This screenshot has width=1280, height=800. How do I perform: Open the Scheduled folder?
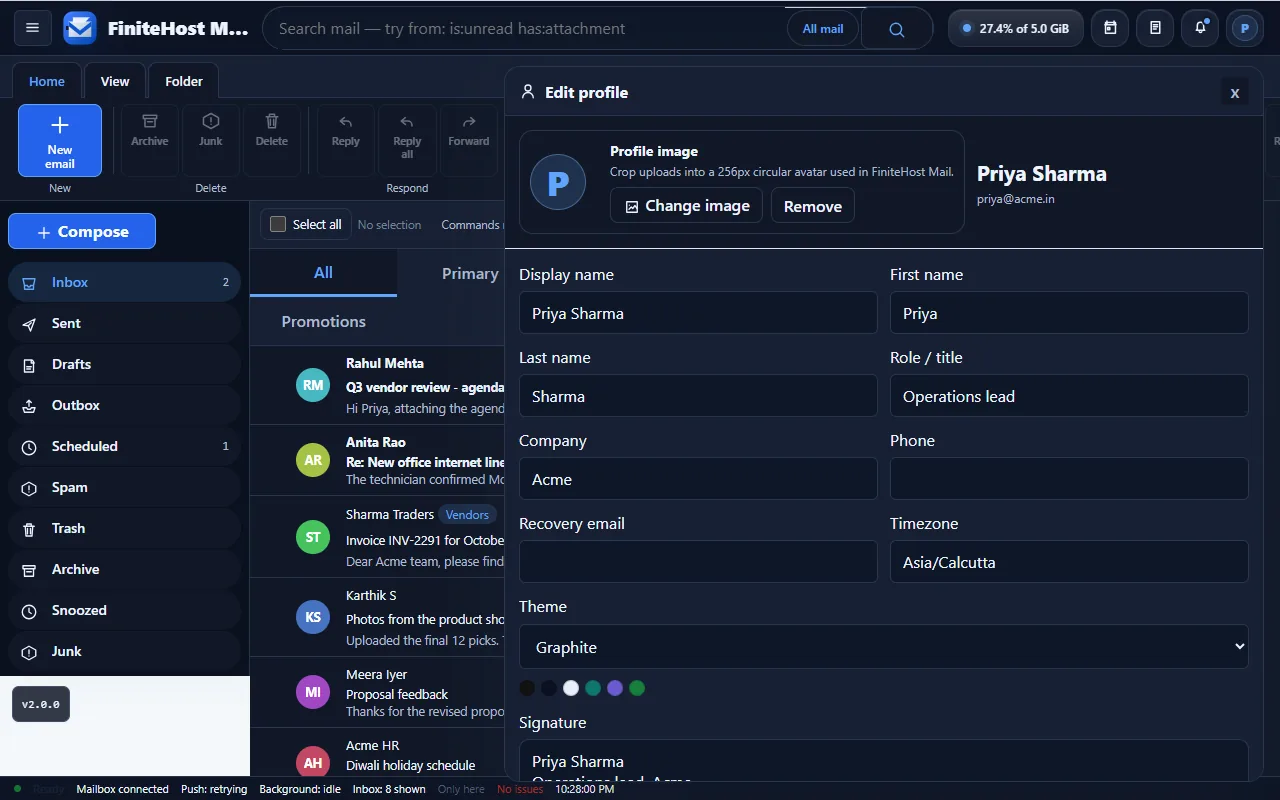(124, 446)
